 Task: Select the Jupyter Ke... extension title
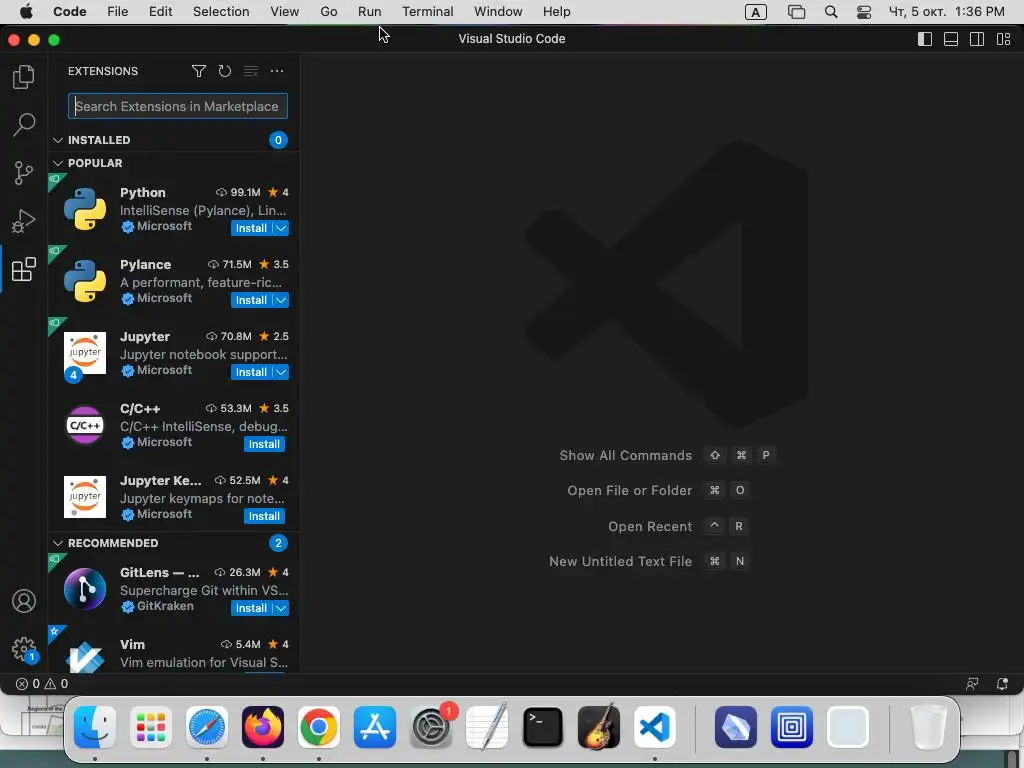(x=161, y=481)
